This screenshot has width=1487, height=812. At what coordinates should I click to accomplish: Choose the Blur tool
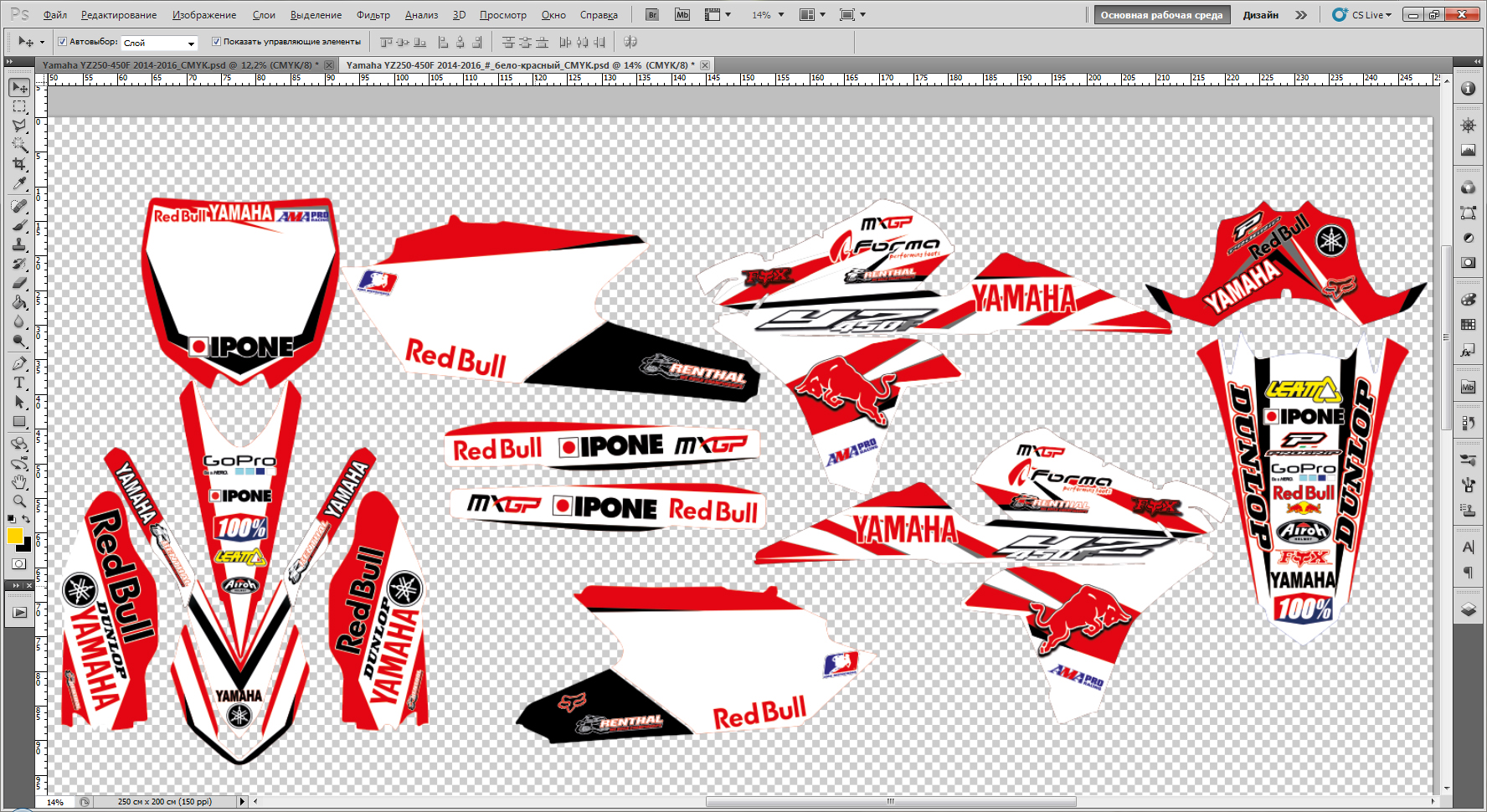[19, 321]
